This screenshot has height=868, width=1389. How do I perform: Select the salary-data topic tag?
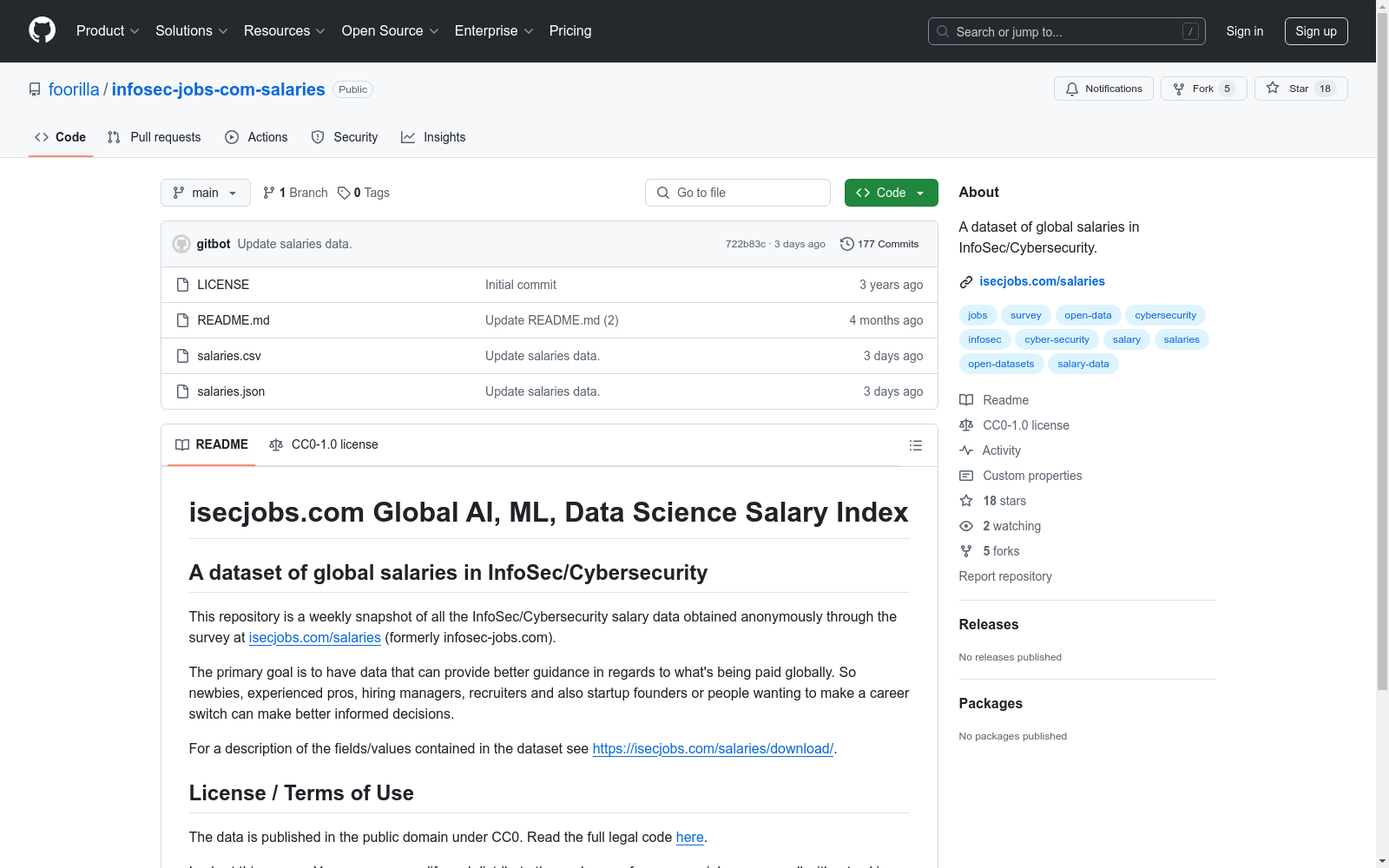[x=1083, y=364]
